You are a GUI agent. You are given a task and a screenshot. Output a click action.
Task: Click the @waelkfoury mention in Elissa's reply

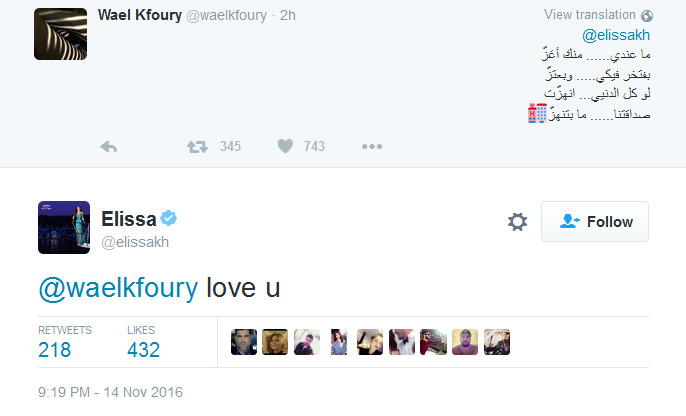point(119,289)
